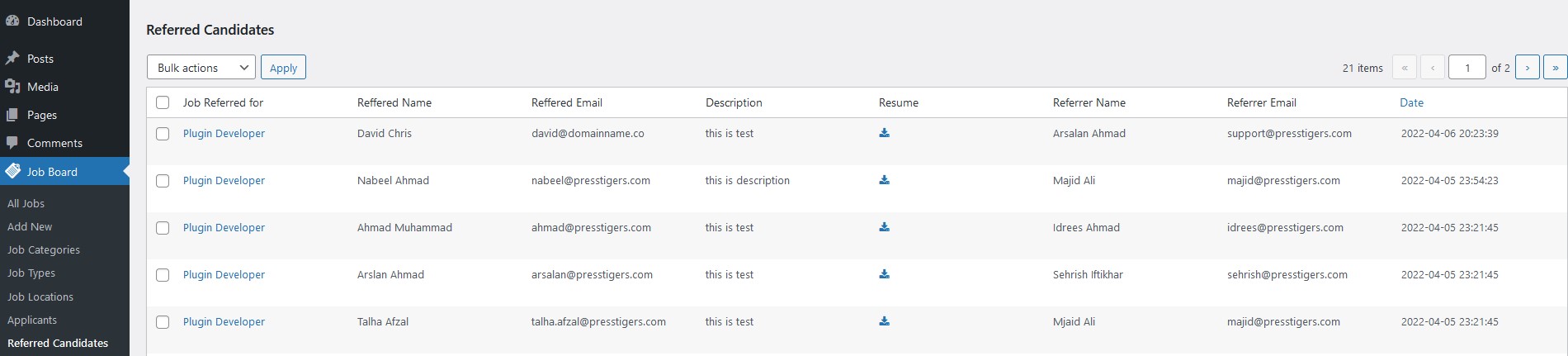
Task: Open Job Categories in the sidebar
Action: pos(44,249)
